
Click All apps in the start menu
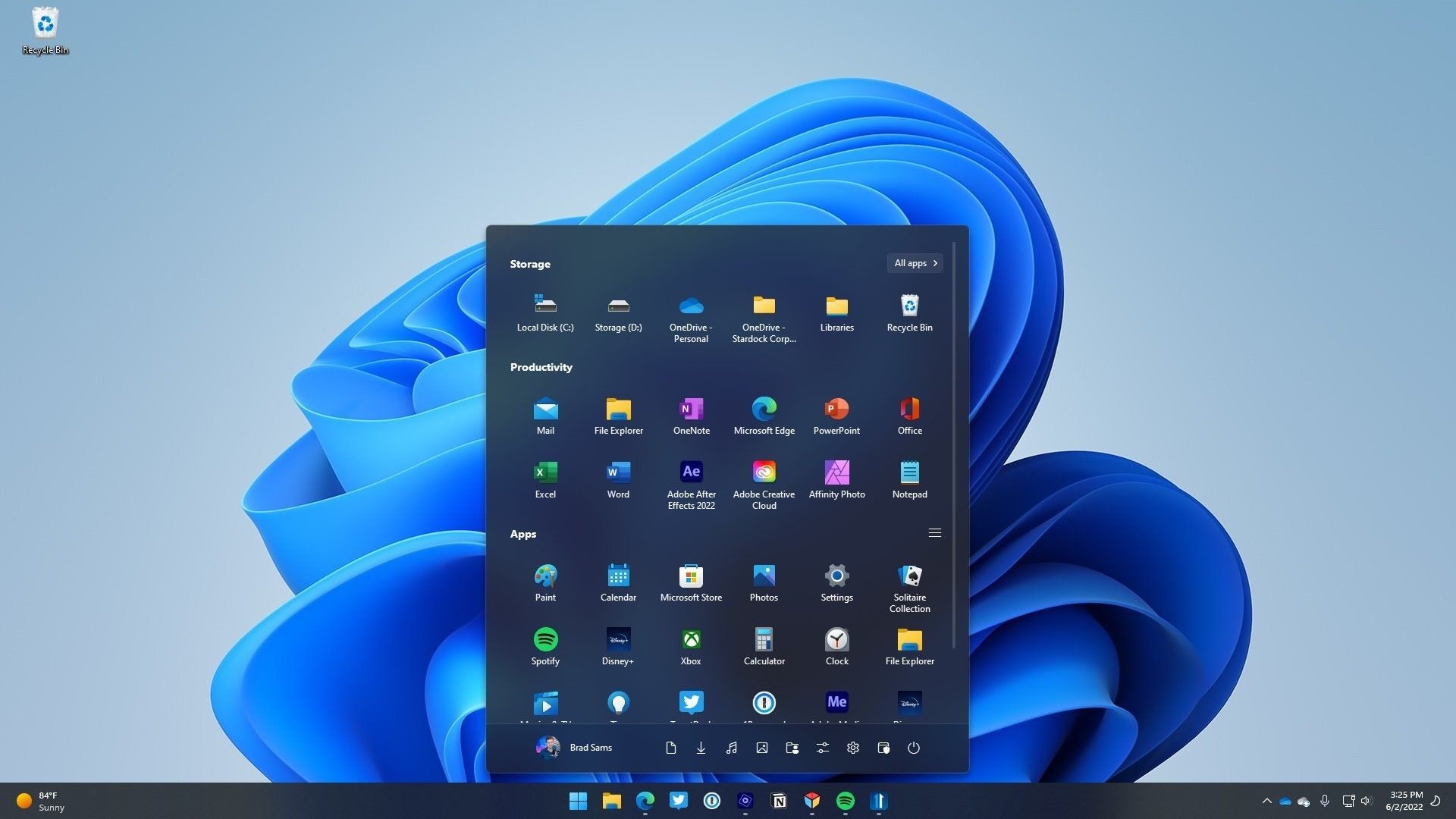click(914, 263)
